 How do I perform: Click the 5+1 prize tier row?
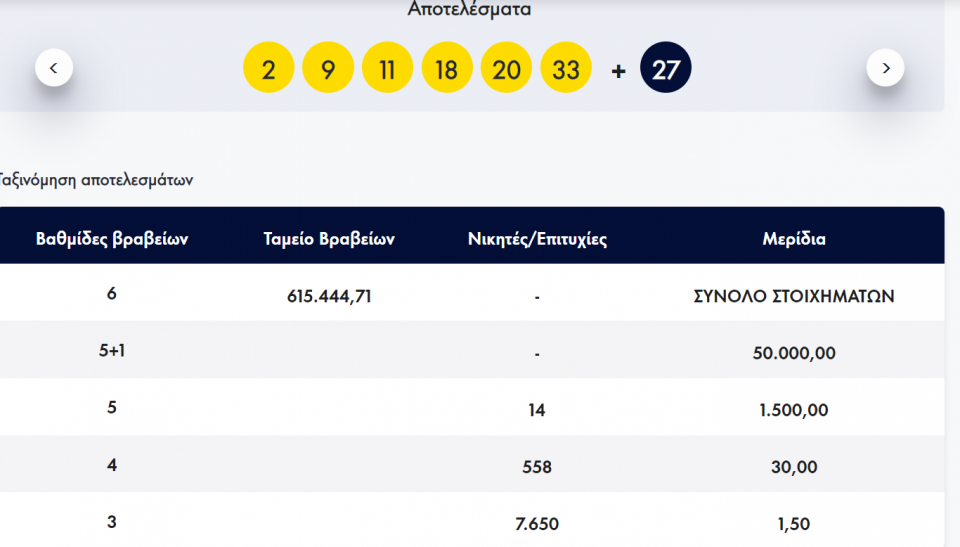coord(112,353)
